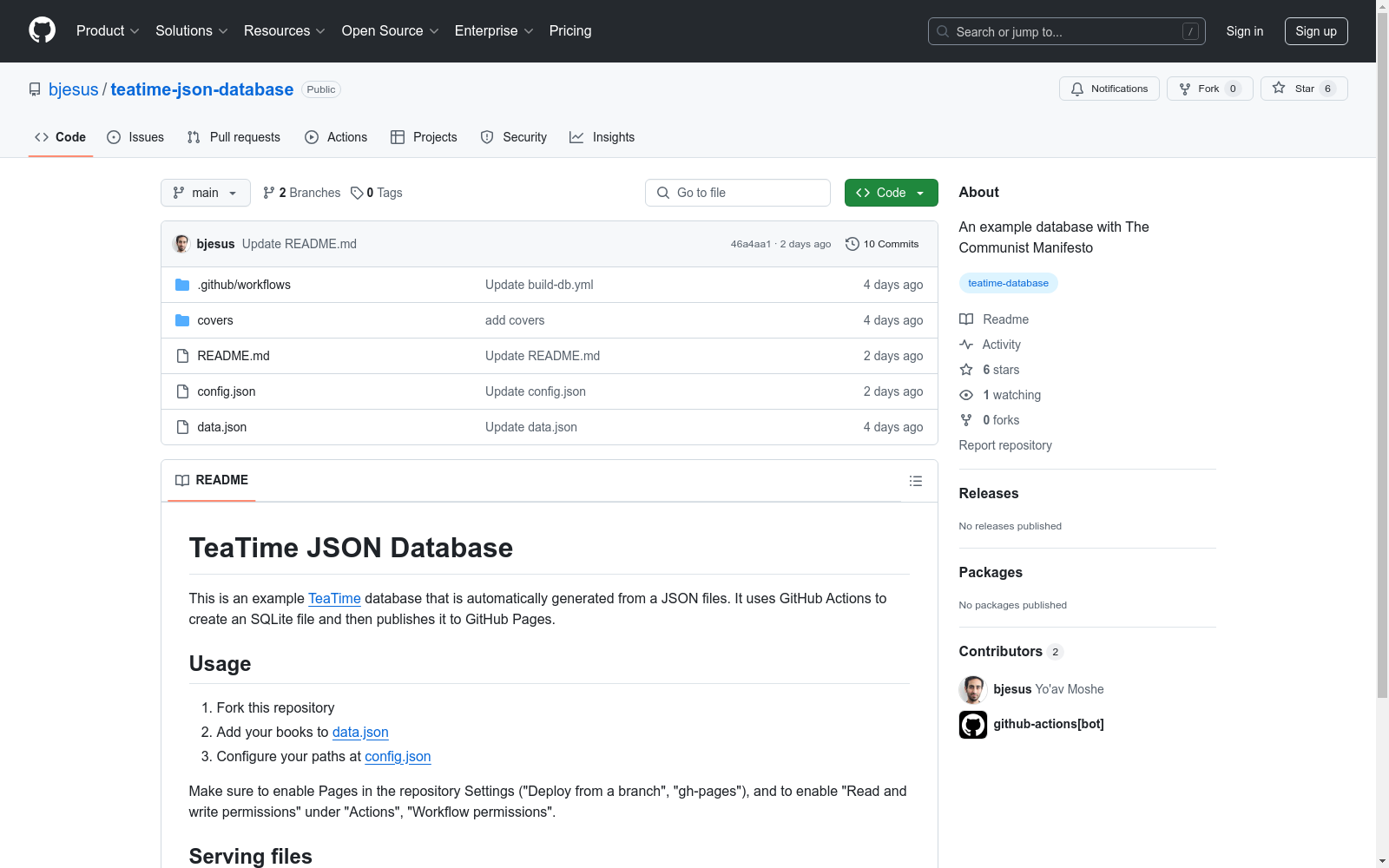Open the data.json link in Usage steps
The height and width of the screenshot is (868, 1389).
pyautogui.click(x=360, y=732)
